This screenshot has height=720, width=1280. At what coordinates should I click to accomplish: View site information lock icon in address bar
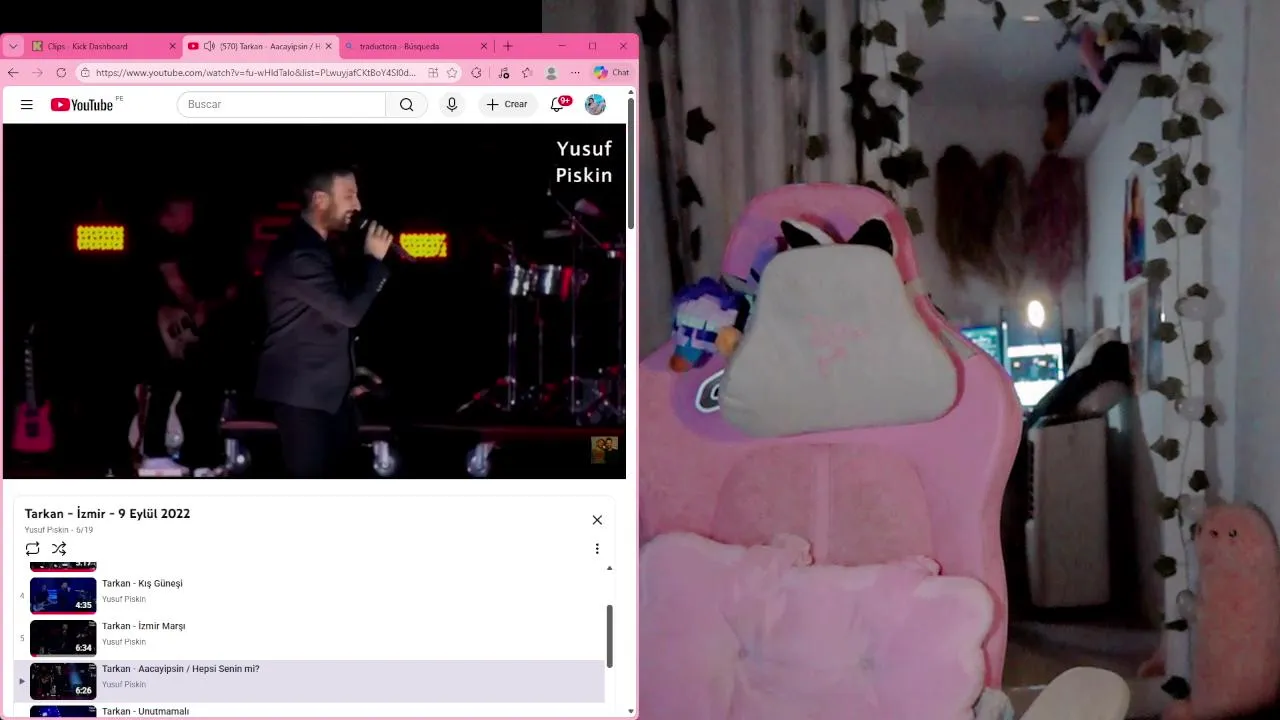coord(85,73)
